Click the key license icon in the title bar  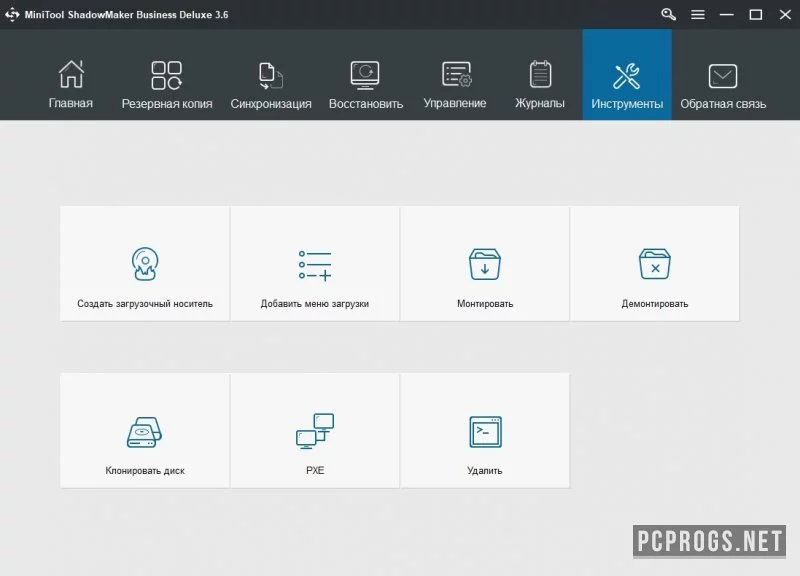pos(668,14)
